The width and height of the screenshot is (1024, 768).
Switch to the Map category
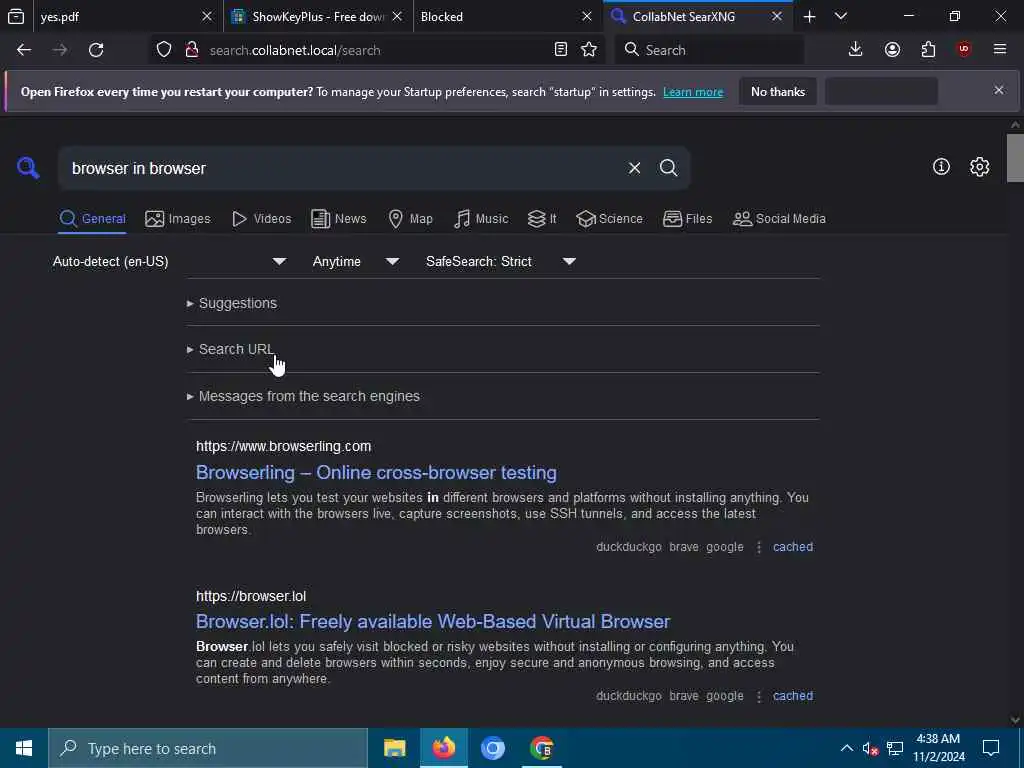[410, 219]
